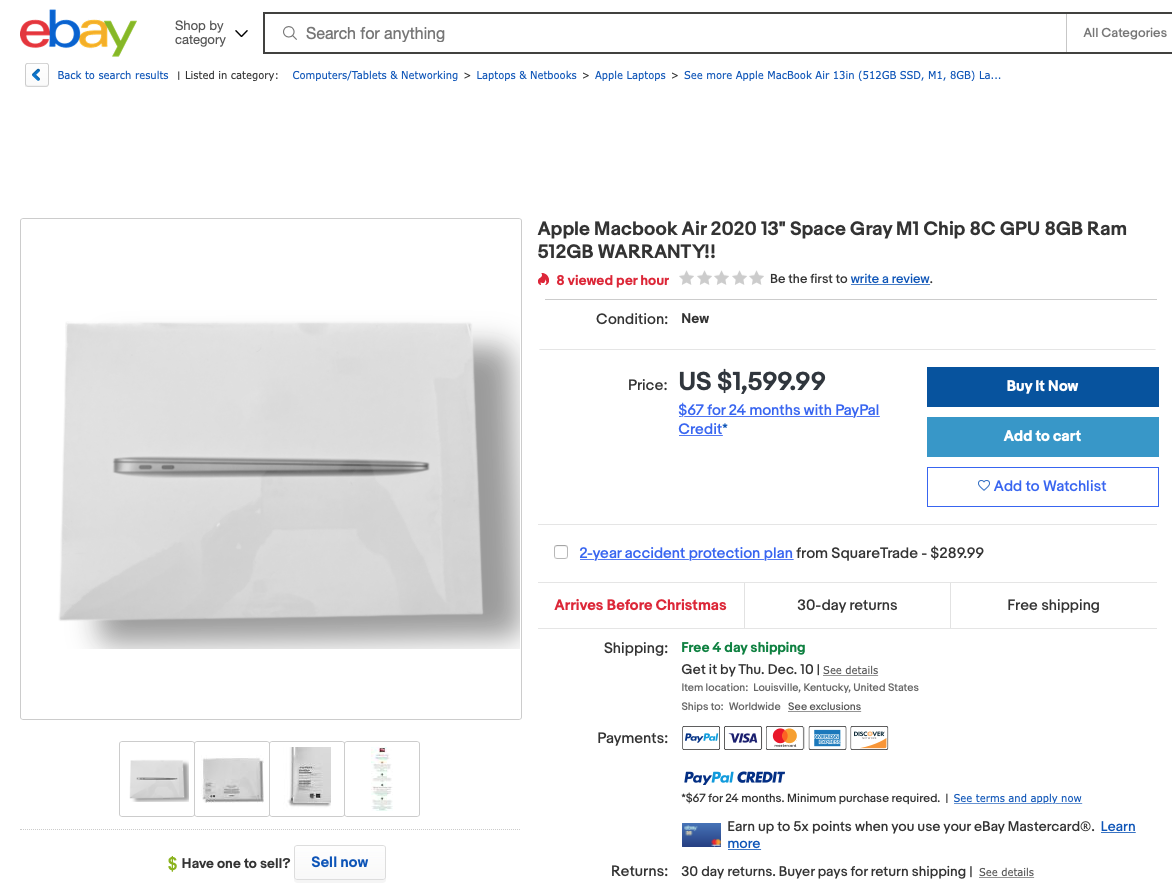Add the item to Watchlist
This screenshot has height=895, width=1172.
click(x=1042, y=486)
